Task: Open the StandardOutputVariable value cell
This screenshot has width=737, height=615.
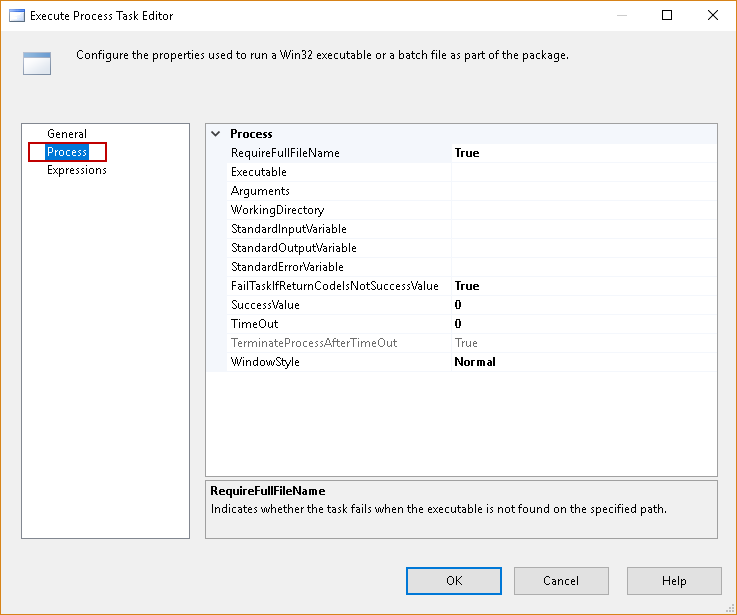Action: click(583, 248)
